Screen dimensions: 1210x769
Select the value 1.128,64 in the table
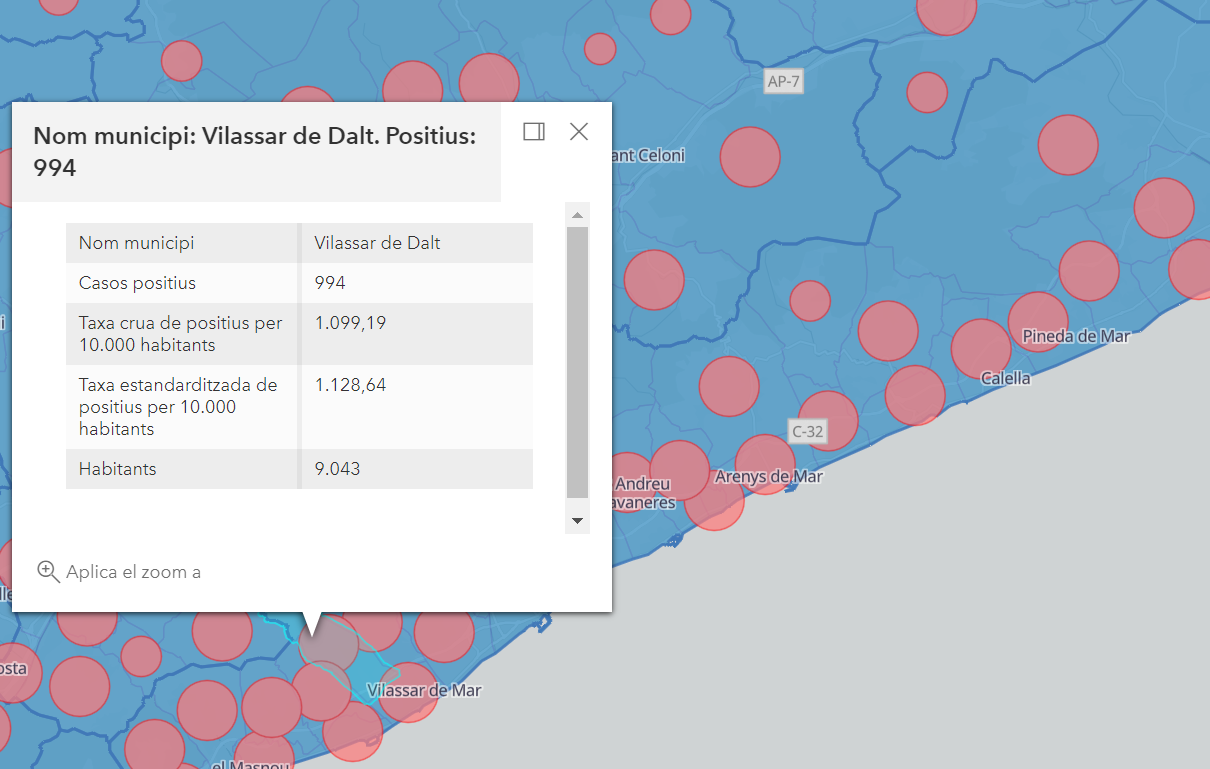tap(350, 385)
